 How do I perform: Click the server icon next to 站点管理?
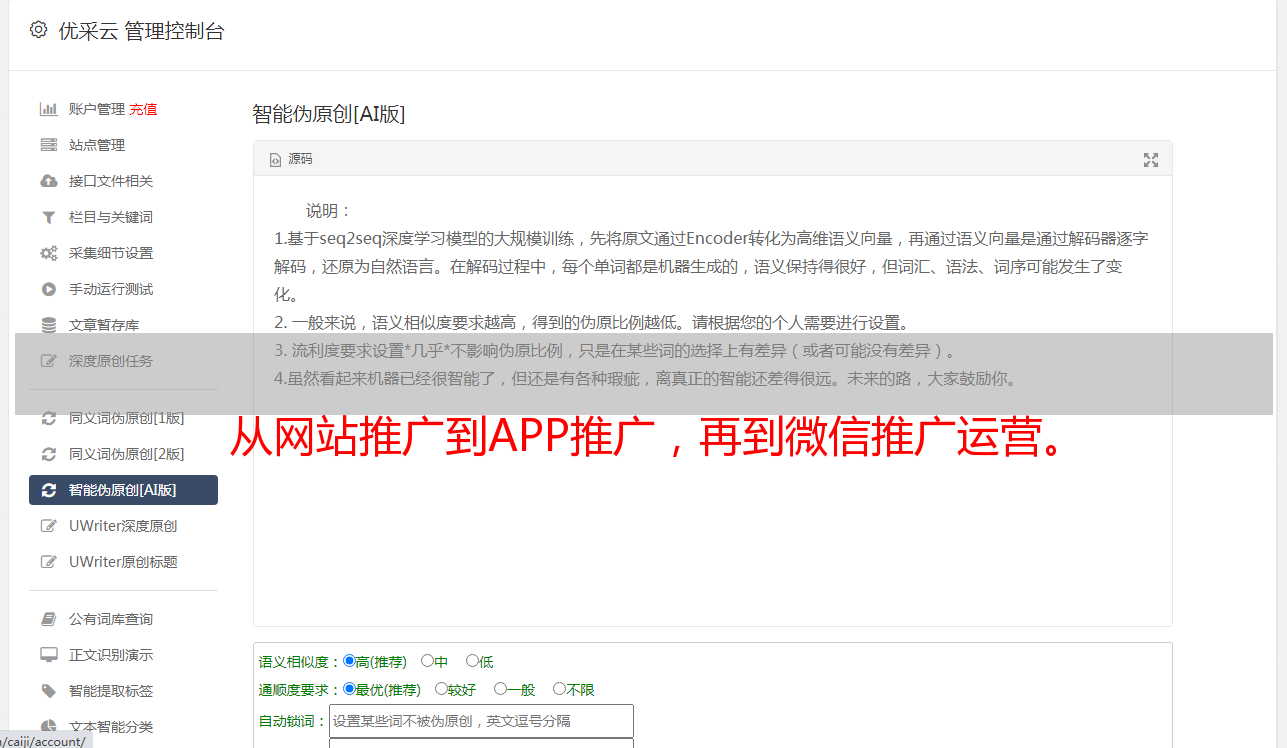click(x=48, y=145)
